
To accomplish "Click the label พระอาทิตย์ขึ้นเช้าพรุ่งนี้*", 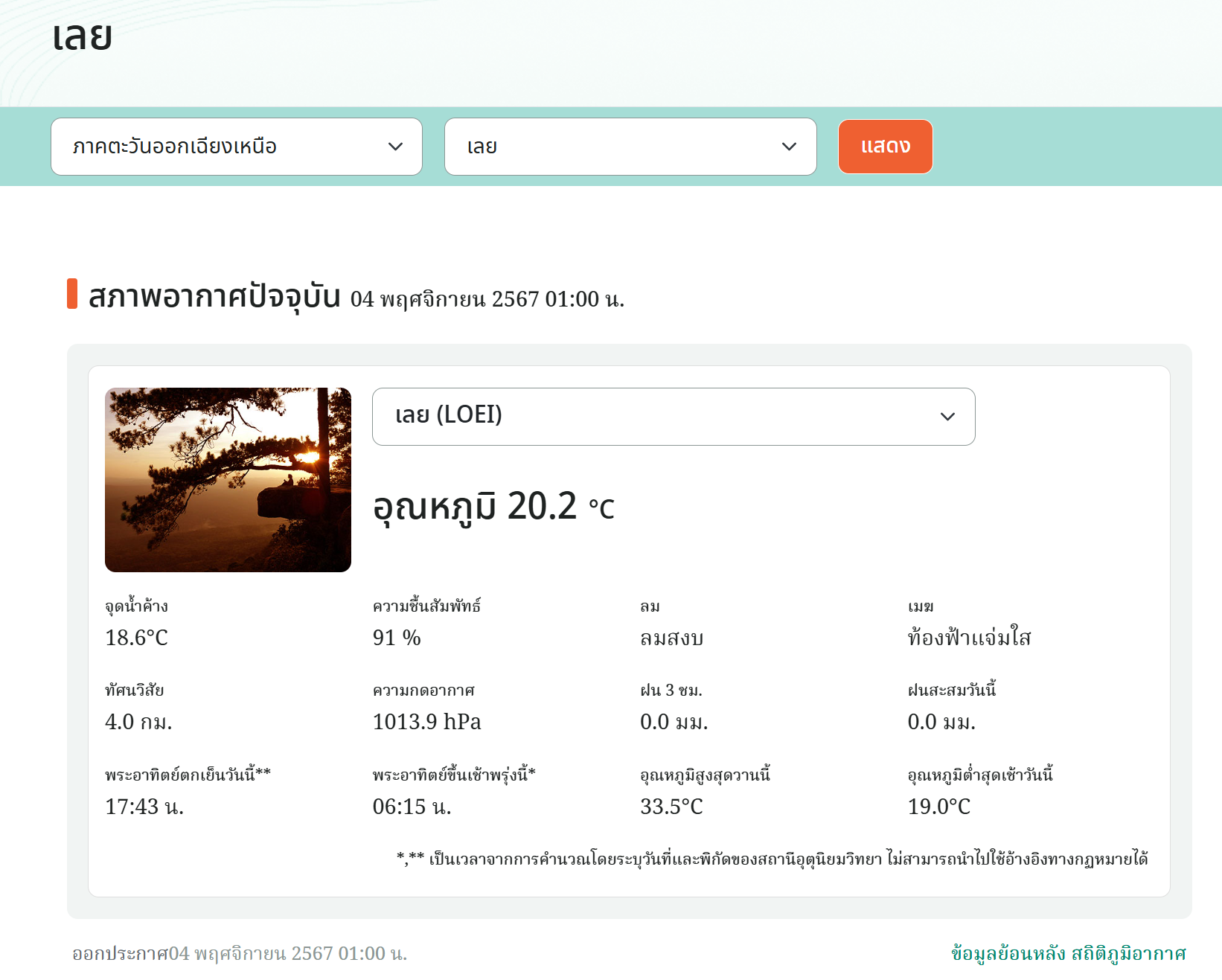I will (x=454, y=774).
